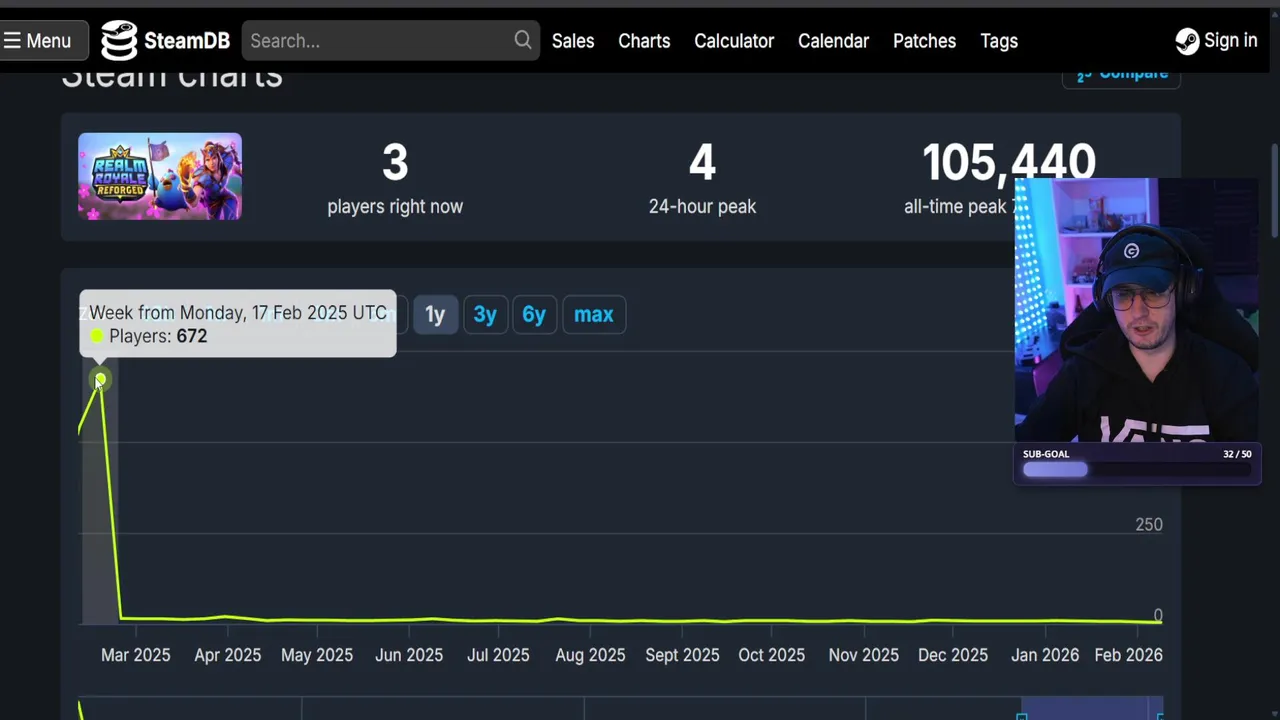Screen dimensions: 1280x720
Task: Click the players right now label
Action: (x=395, y=206)
